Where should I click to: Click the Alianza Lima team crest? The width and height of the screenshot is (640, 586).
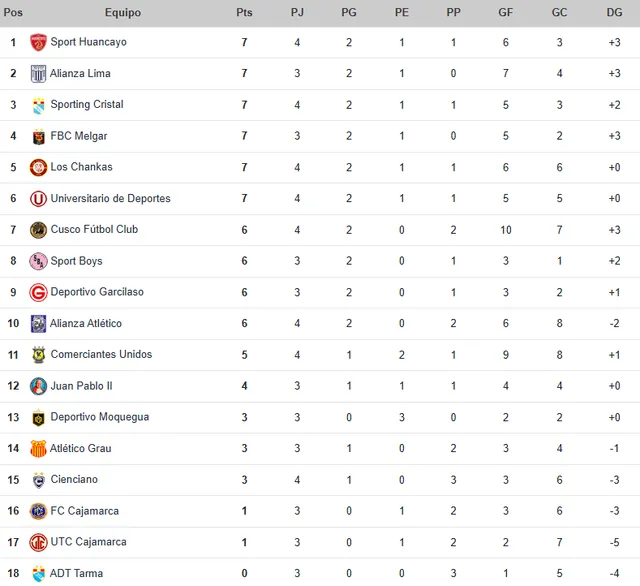pos(38,74)
